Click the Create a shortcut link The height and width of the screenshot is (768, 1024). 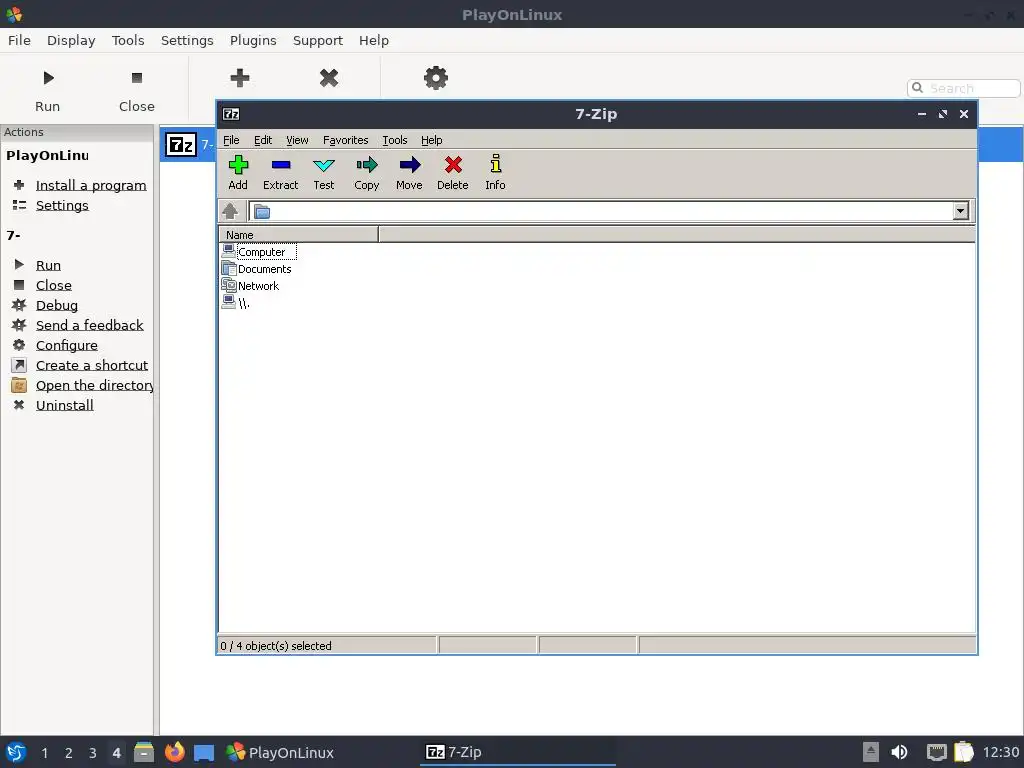click(x=92, y=365)
